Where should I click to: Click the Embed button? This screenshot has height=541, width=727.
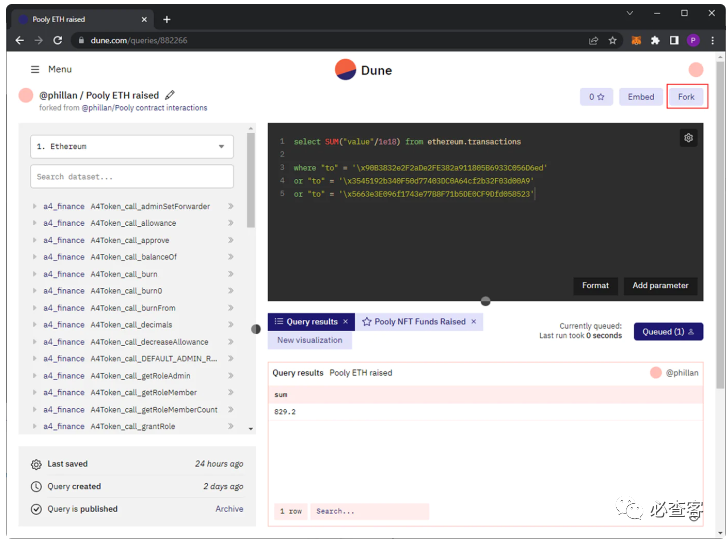641,97
